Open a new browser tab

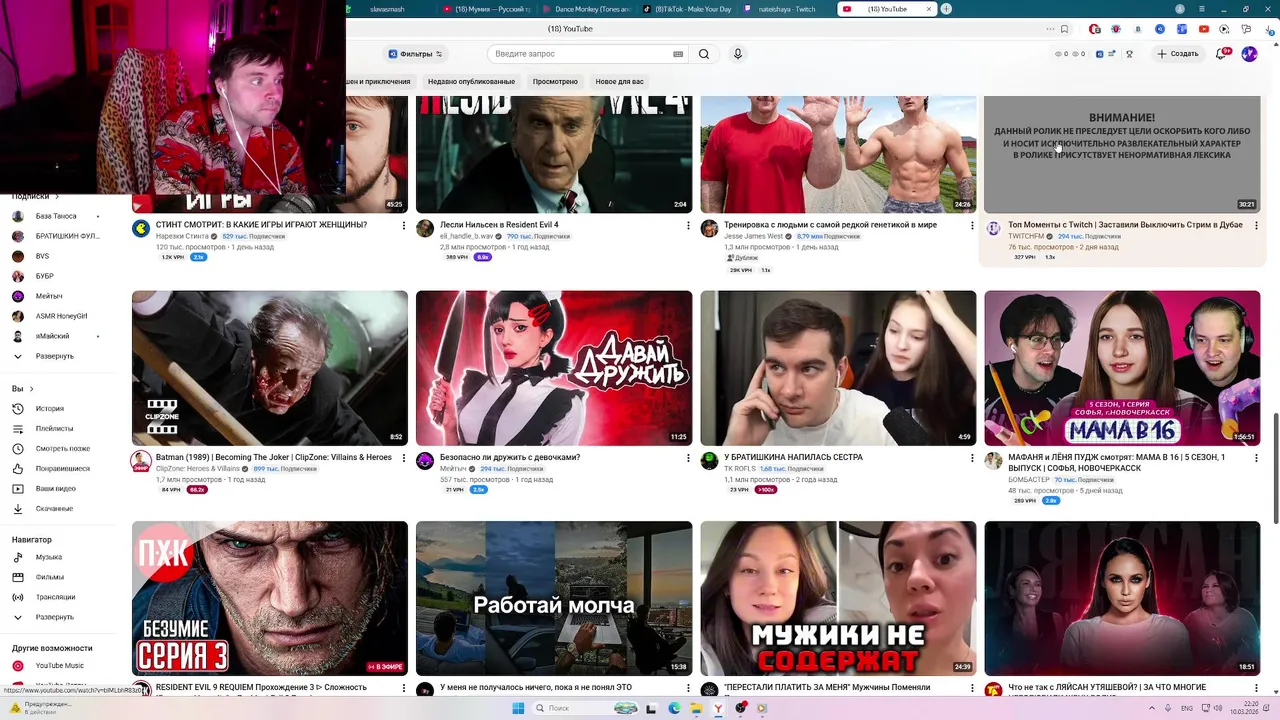point(946,9)
